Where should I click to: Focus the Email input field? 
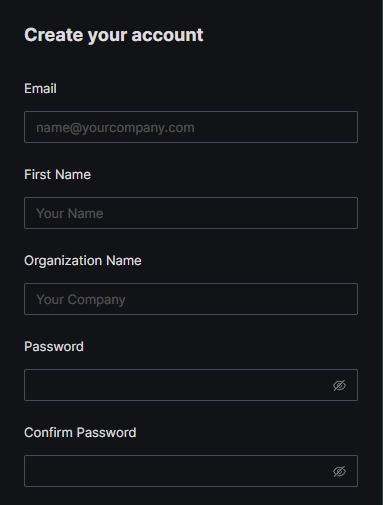click(191, 127)
